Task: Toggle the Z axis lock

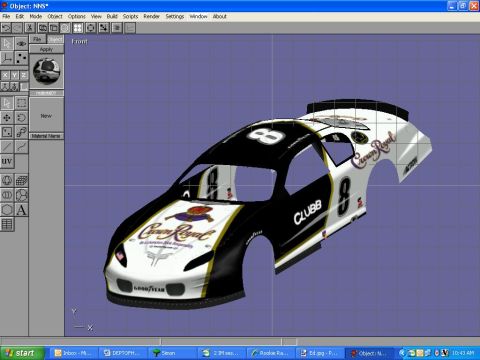Action: (24, 75)
